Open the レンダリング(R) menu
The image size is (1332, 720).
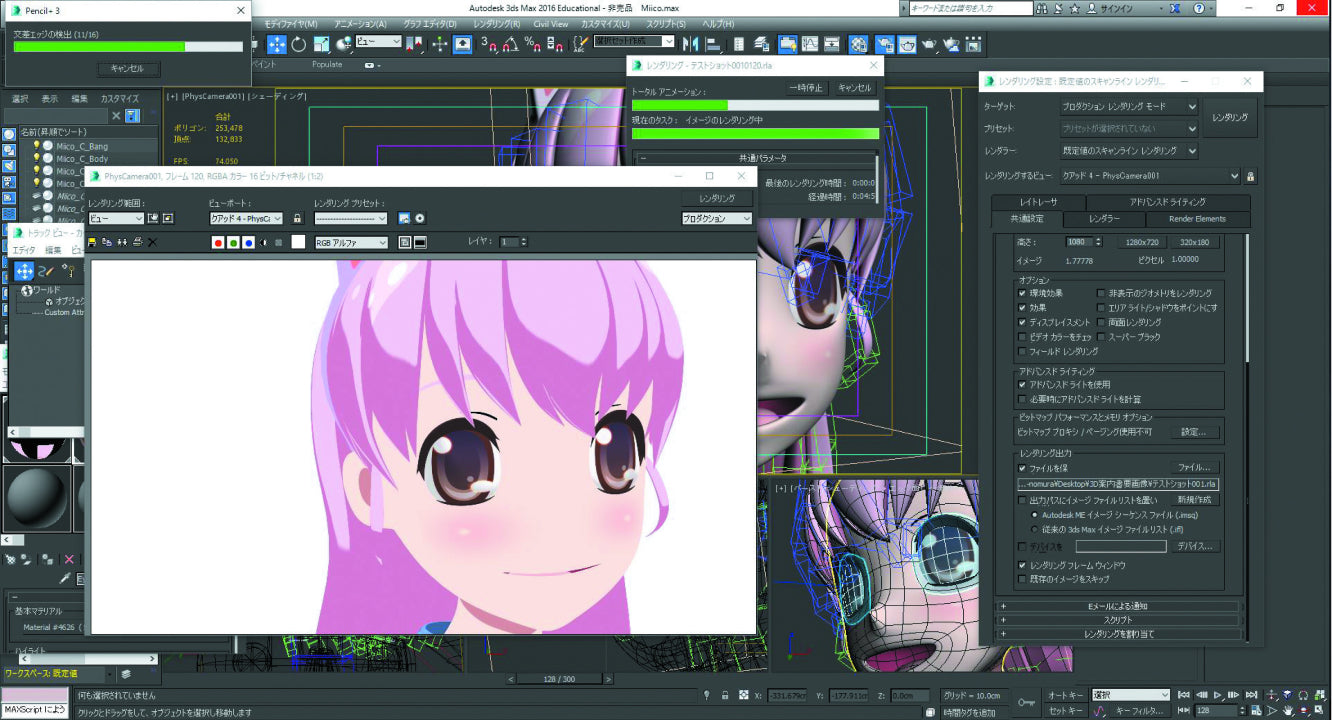pyautogui.click(x=496, y=24)
